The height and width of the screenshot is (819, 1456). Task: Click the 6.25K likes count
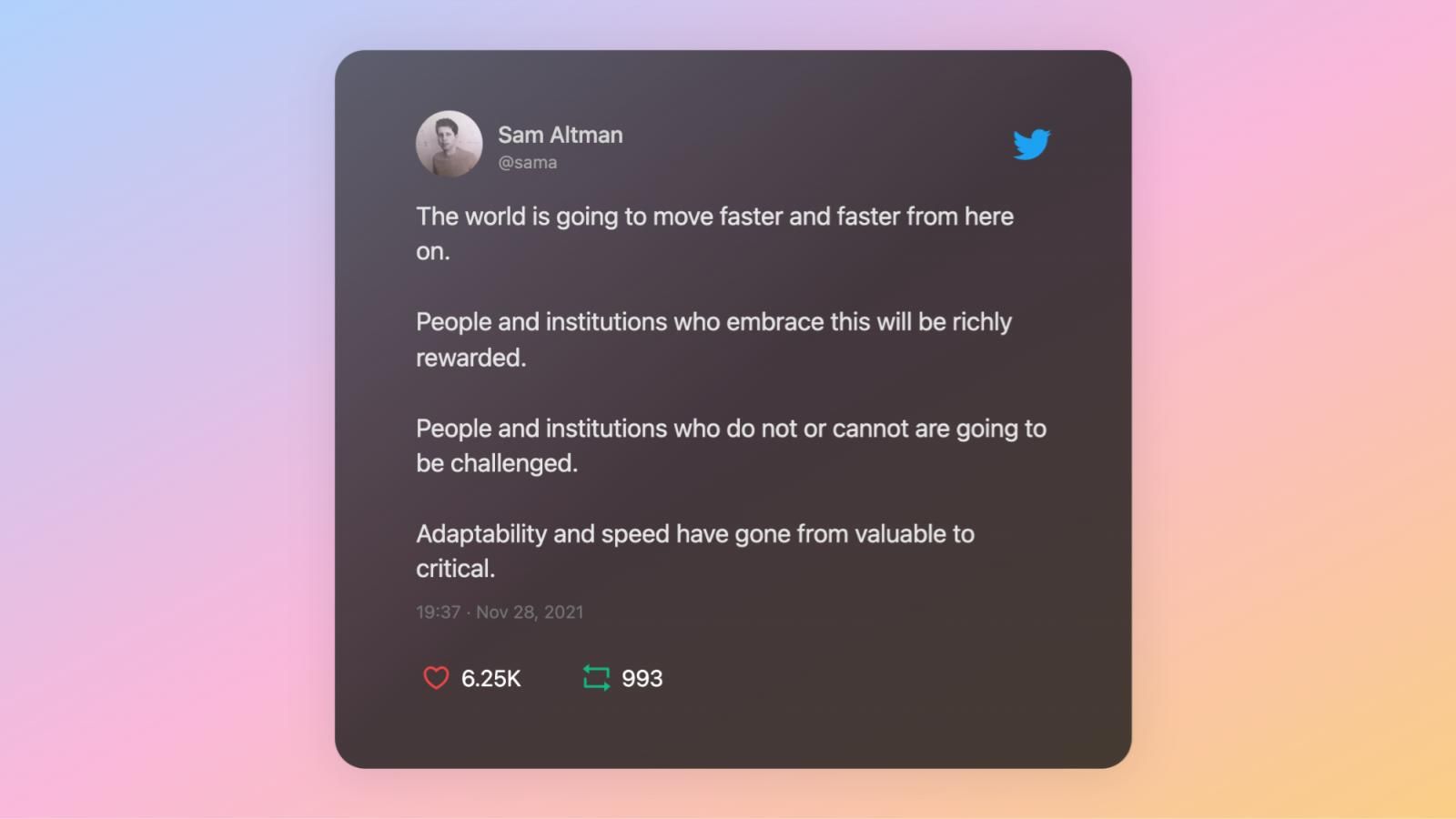click(x=490, y=679)
